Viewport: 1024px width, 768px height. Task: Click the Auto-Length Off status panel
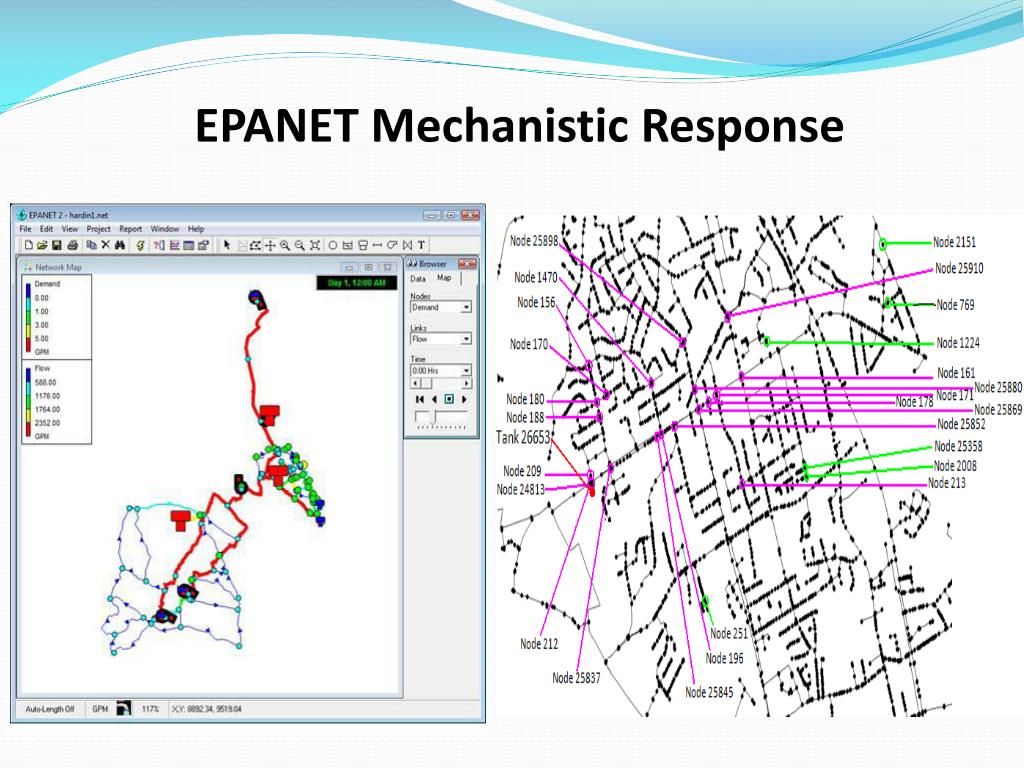[x=50, y=709]
